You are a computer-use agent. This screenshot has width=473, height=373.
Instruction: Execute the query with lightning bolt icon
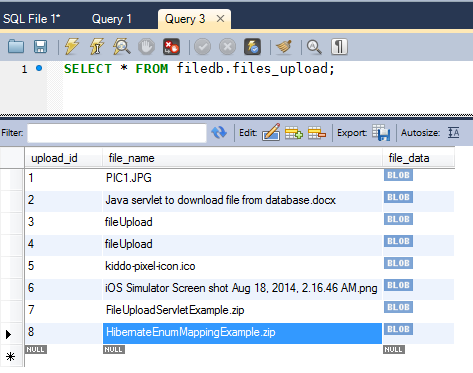[72, 47]
